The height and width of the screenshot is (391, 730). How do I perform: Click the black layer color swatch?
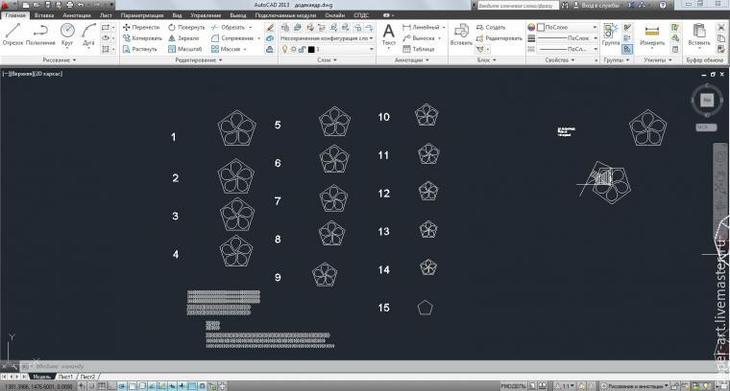(x=311, y=49)
